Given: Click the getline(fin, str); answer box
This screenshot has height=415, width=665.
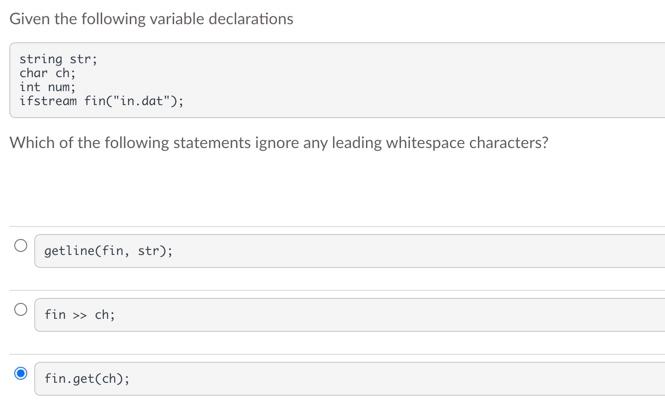Looking at the screenshot, I should point(349,251).
